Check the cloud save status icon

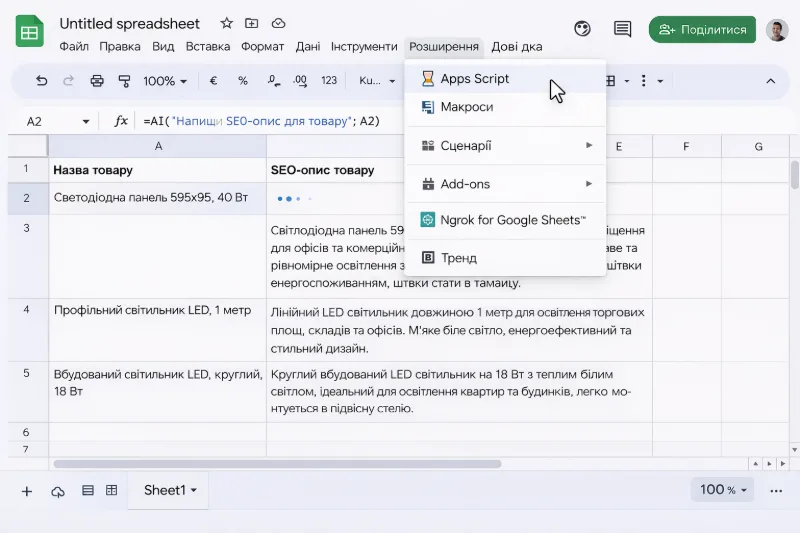(x=278, y=23)
